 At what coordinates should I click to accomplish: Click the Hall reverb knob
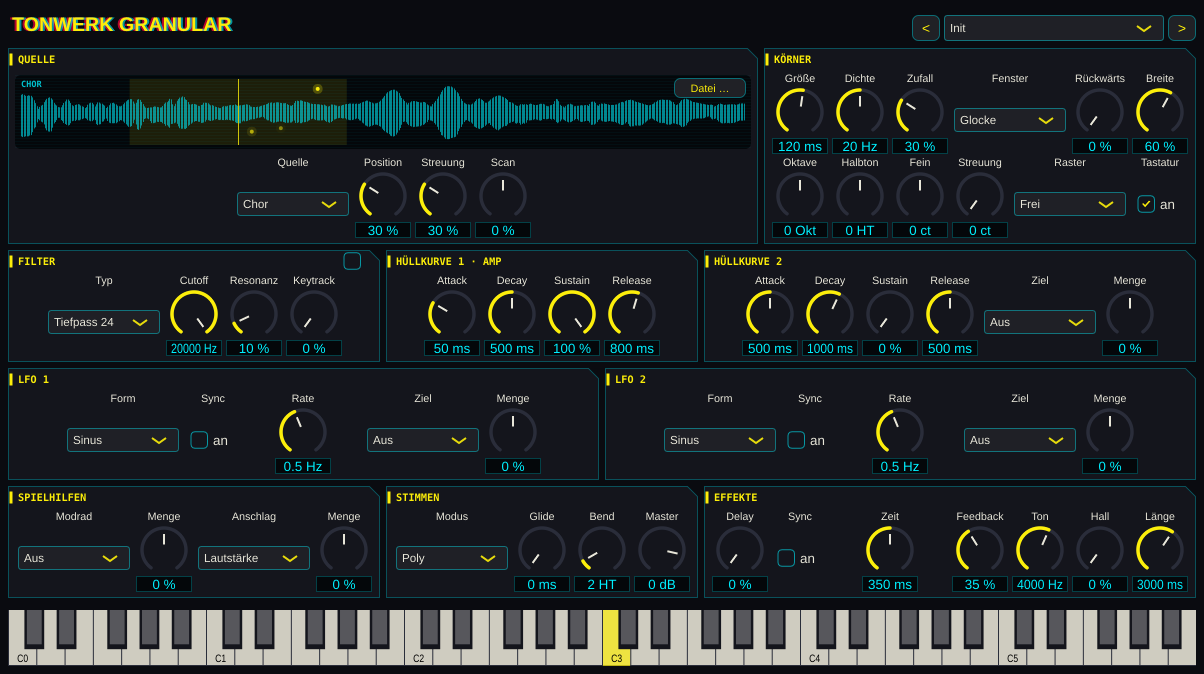tap(1100, 550)
